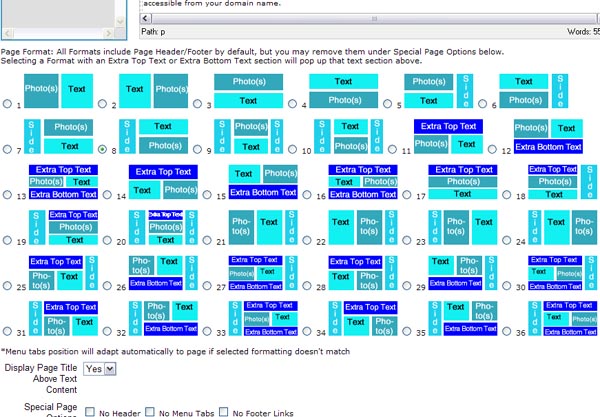Pick format 36 radio option
Screen dimensions: 600x417
click(507, 331)
